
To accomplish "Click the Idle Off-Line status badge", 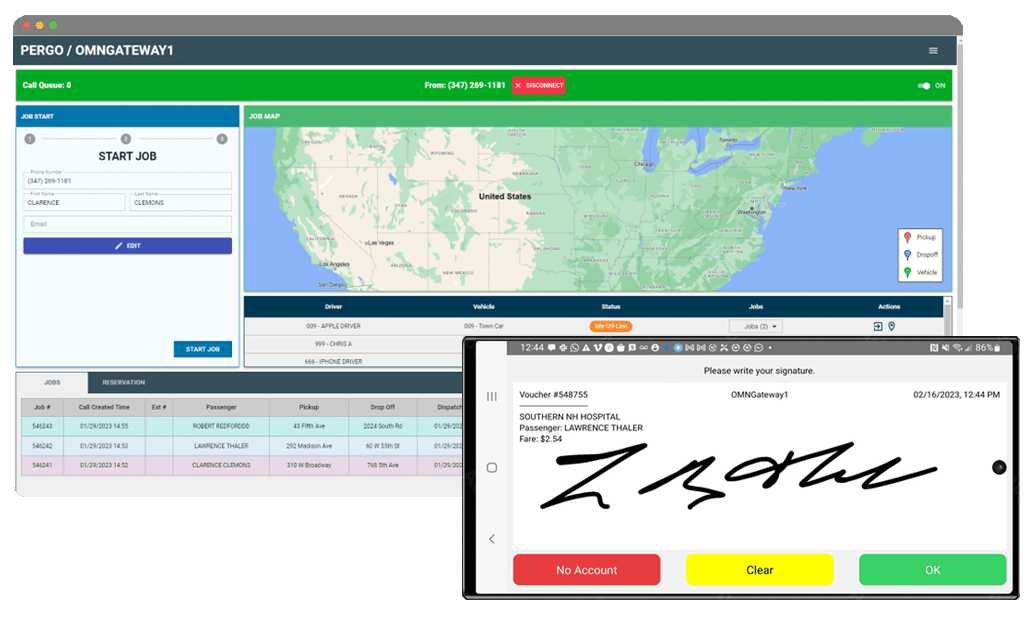I will click(x=611, y=327).
